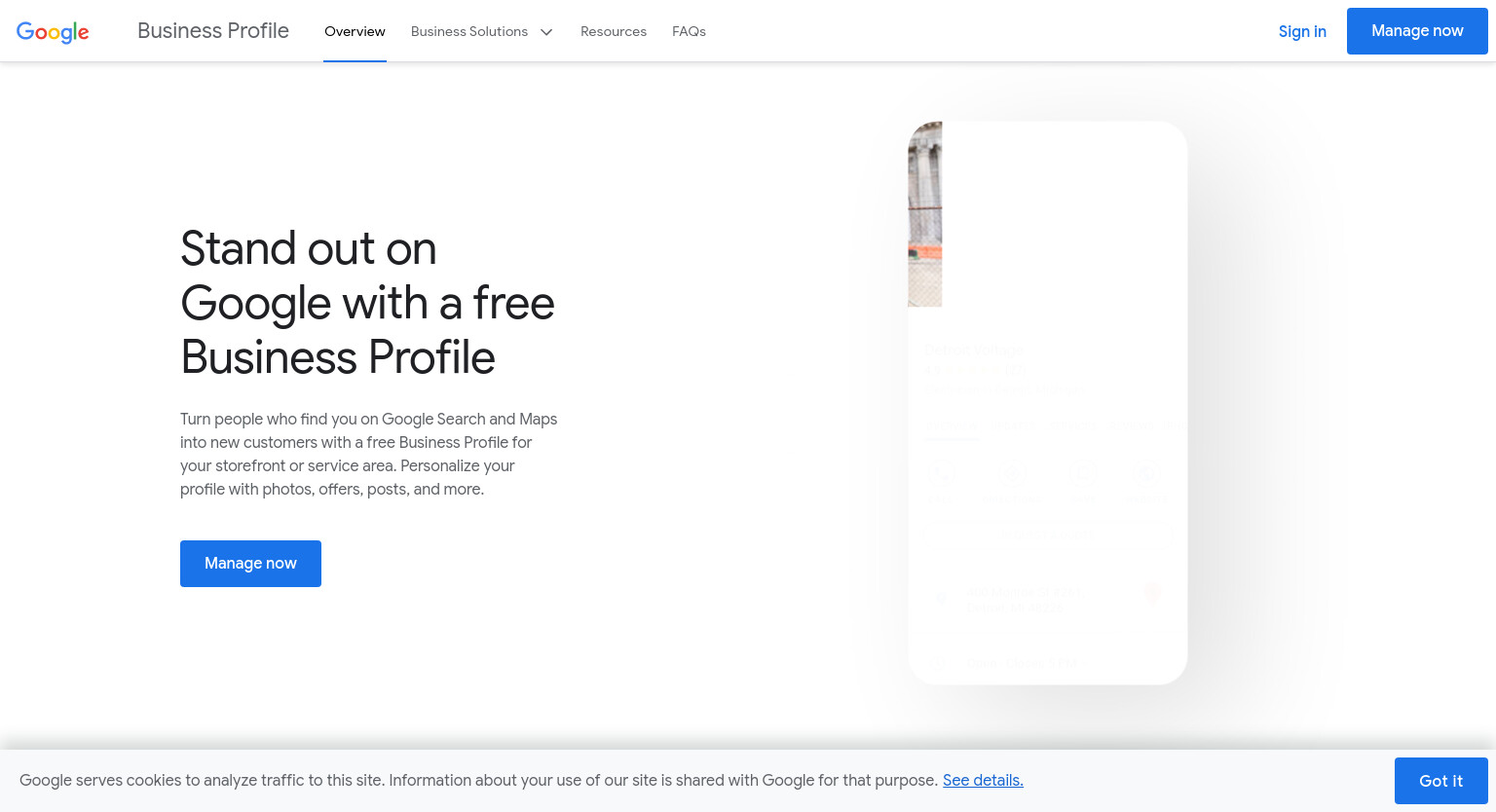Open the See details cookie link
The height and width of the screenshot is (812, 1496).
[x=983, y=780]
